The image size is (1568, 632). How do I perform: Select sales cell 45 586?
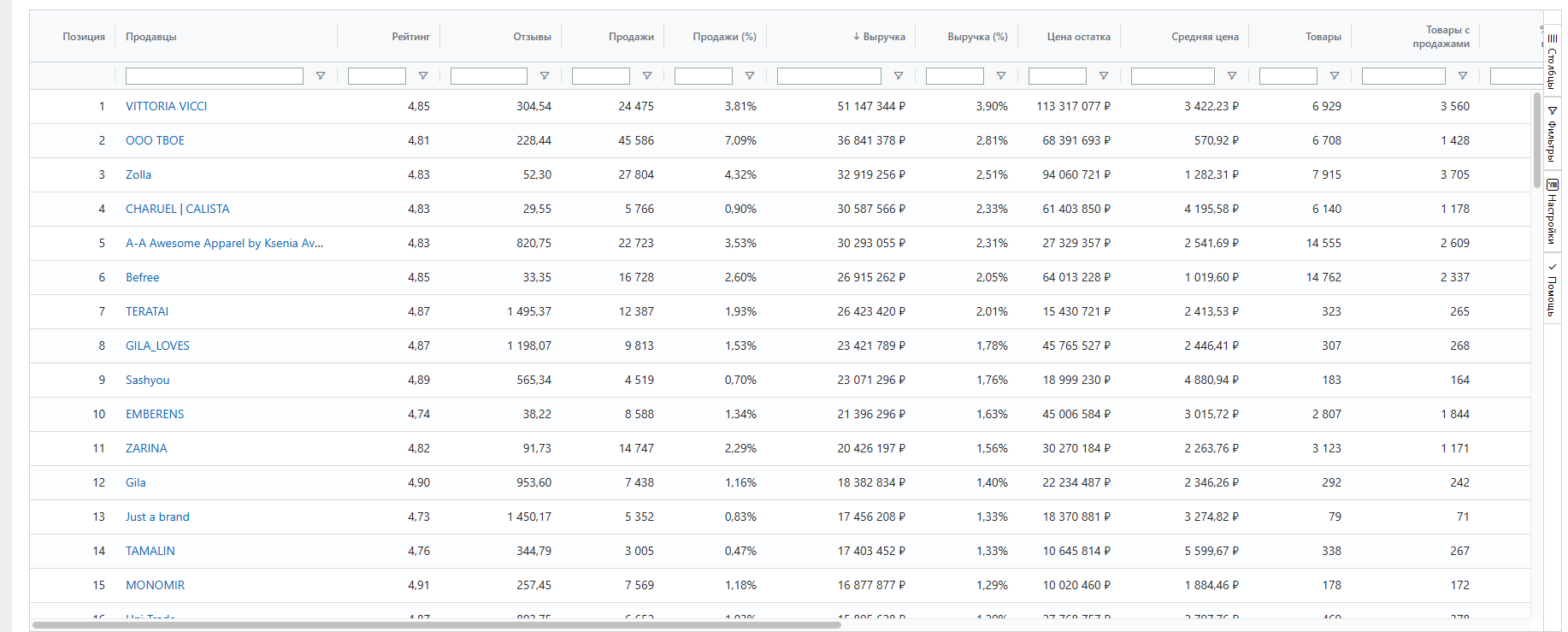636,140
